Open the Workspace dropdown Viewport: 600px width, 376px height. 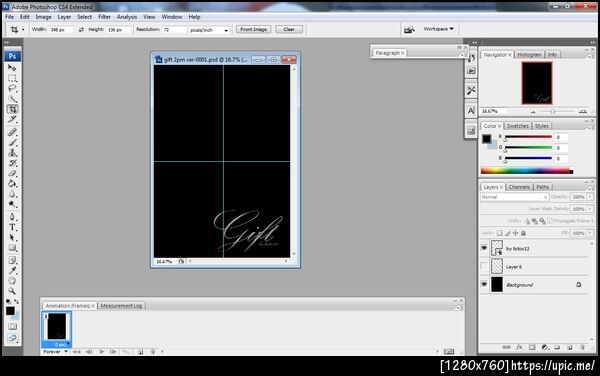tap(439, 29)
